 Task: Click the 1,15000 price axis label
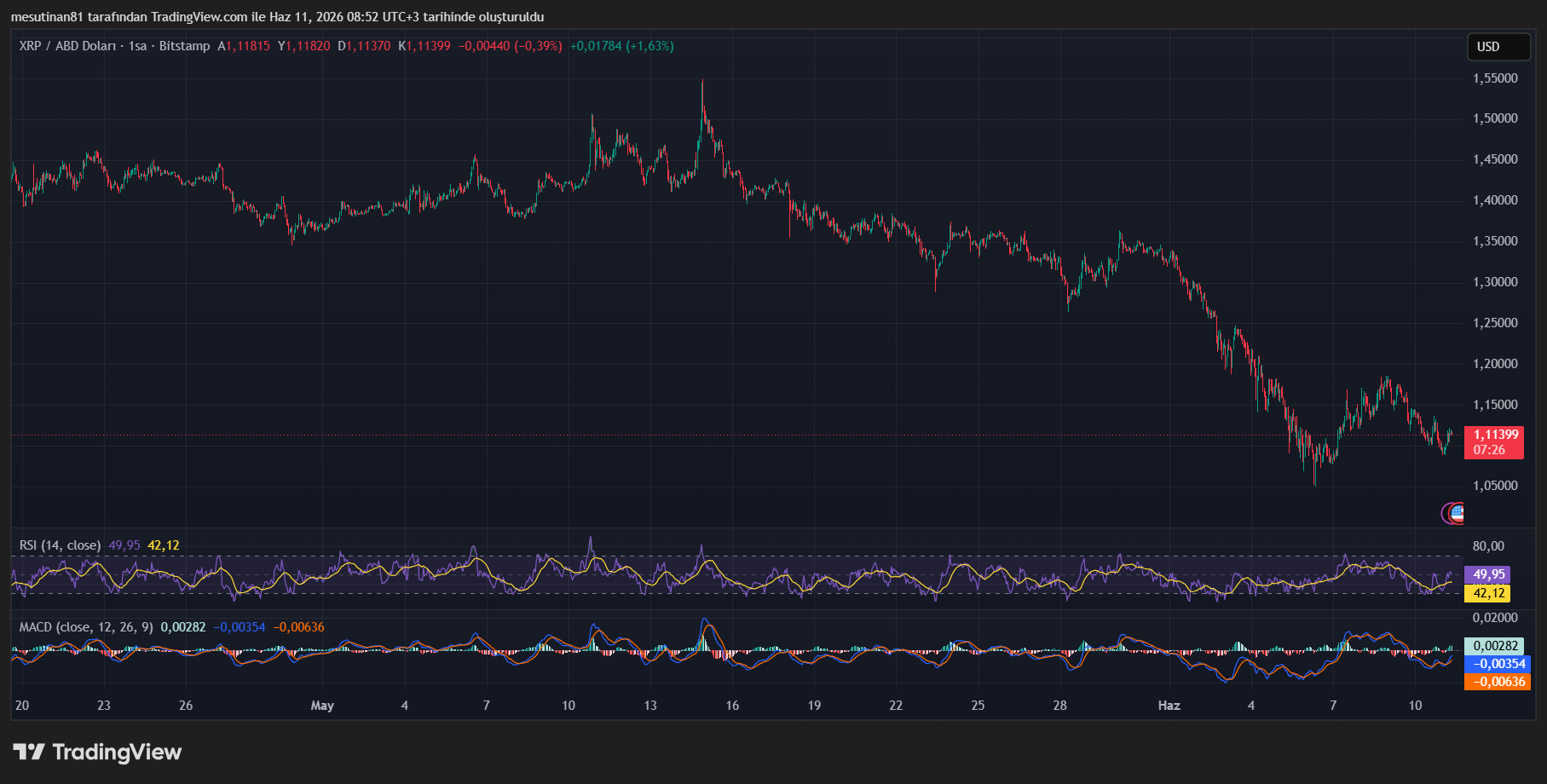click(1495, 405)
